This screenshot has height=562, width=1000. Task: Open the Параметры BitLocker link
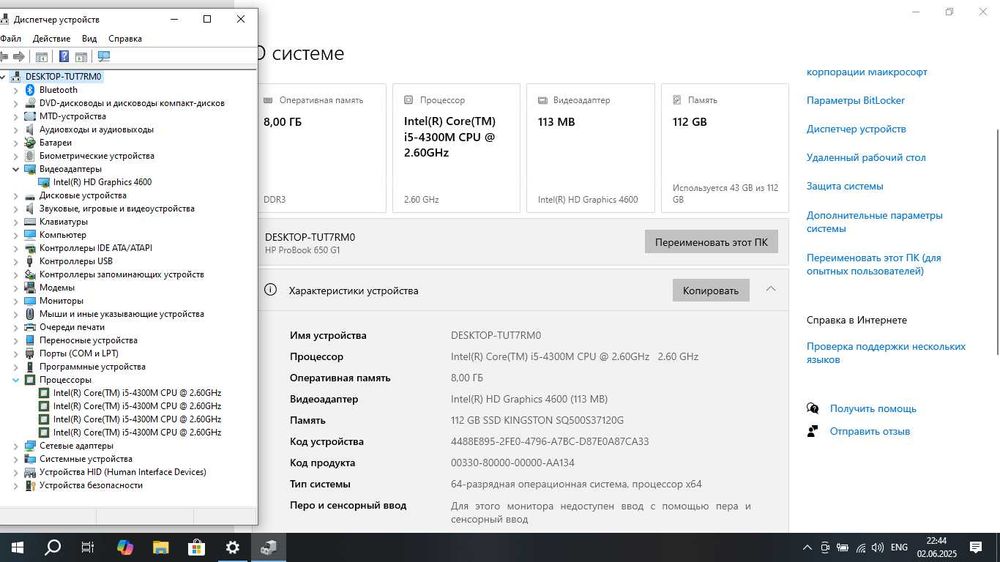click(855, 100)
